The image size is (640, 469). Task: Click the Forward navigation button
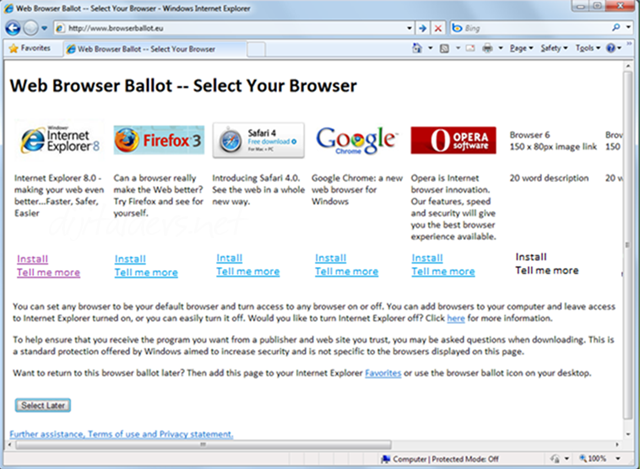(31, 28)
